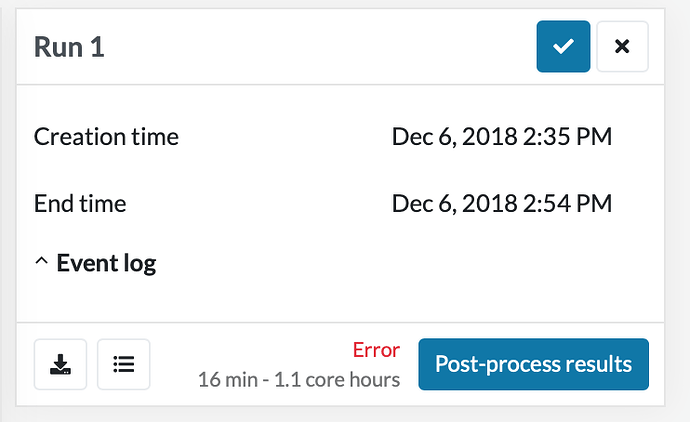Collapse the Event log chevron
Screen dimensions: 690x422
coord(41,263)
